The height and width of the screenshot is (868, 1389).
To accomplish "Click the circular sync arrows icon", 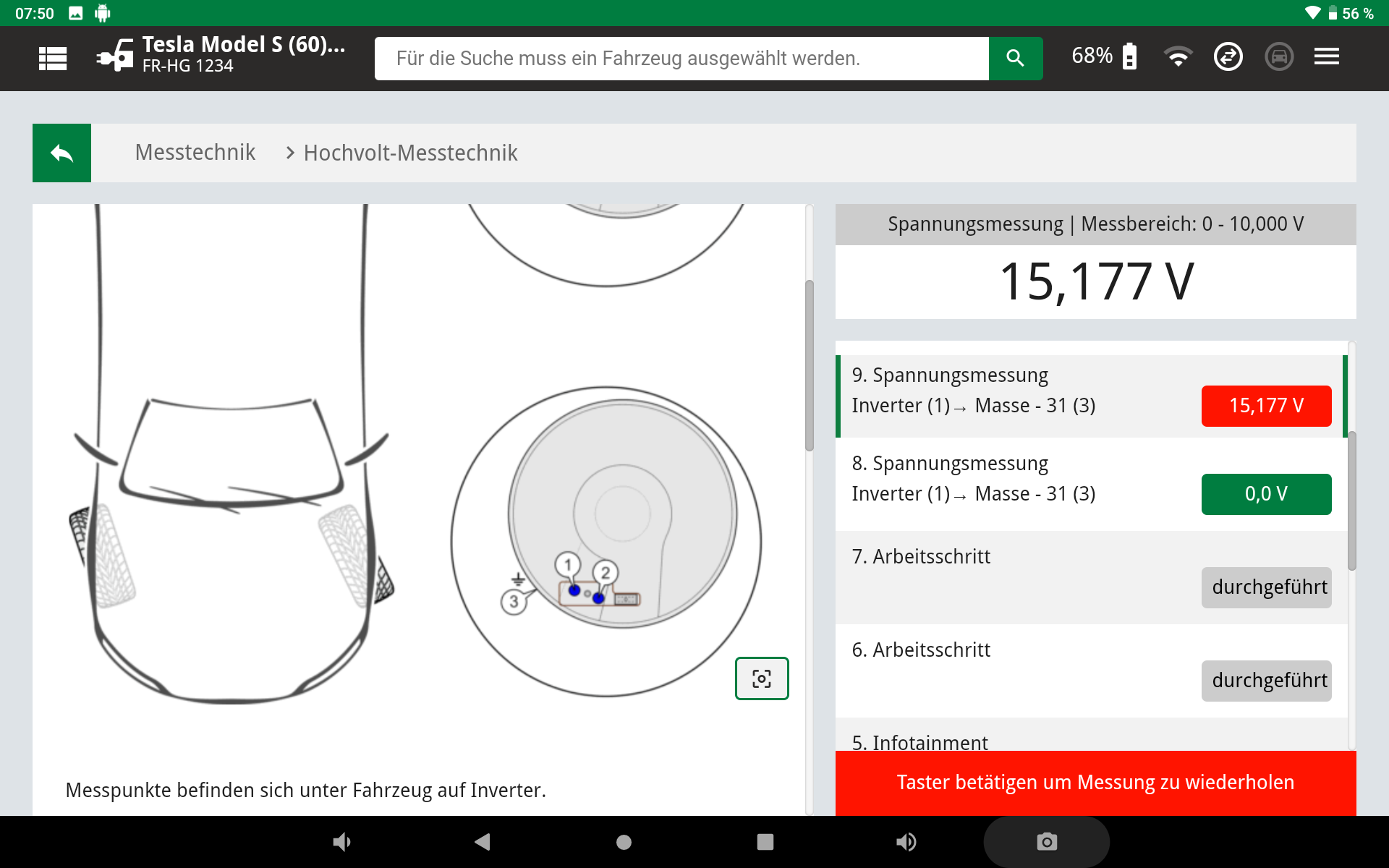I will click(1228, 56).
